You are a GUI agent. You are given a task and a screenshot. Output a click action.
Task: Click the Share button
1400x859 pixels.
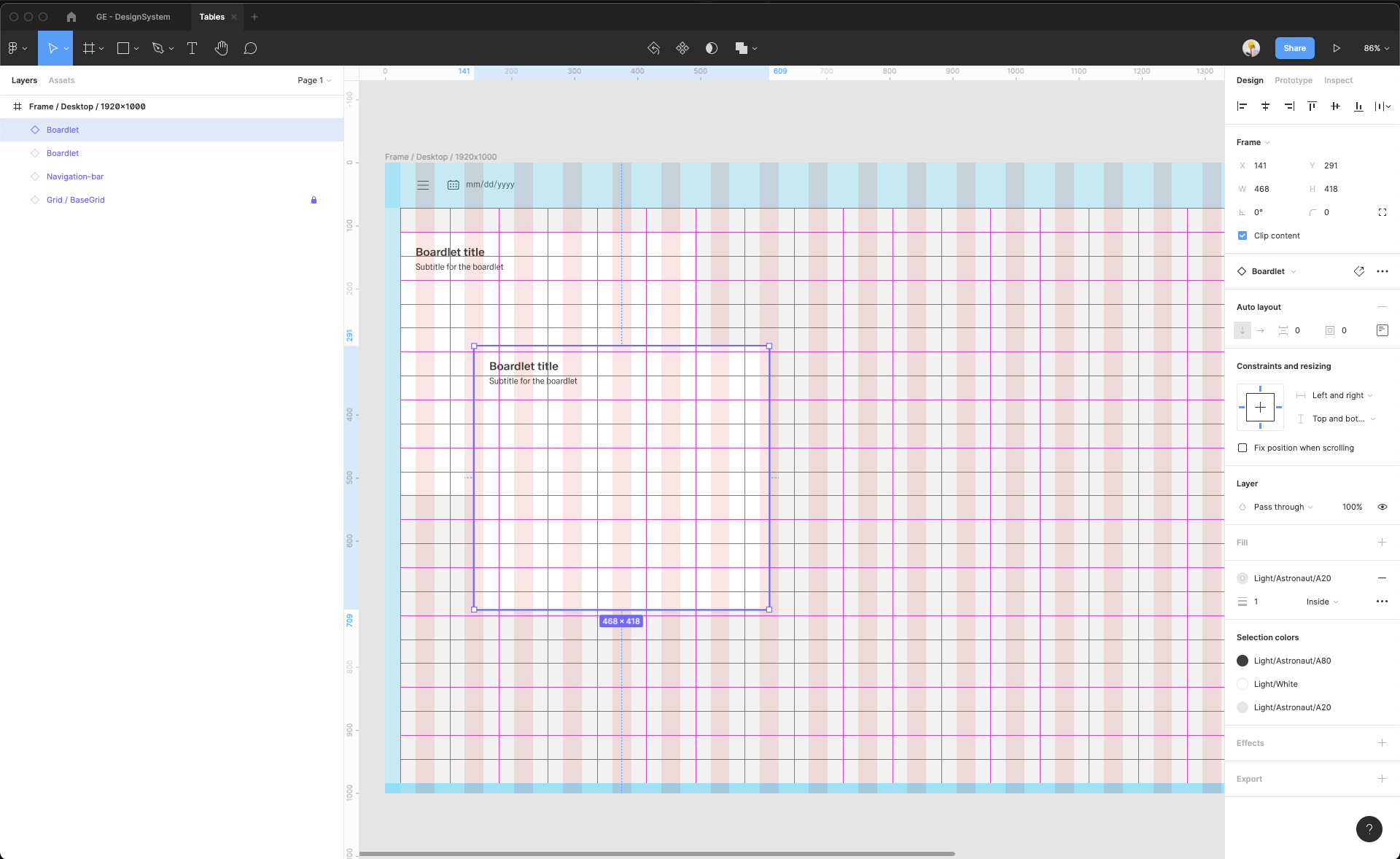(x=1294, y=48)
